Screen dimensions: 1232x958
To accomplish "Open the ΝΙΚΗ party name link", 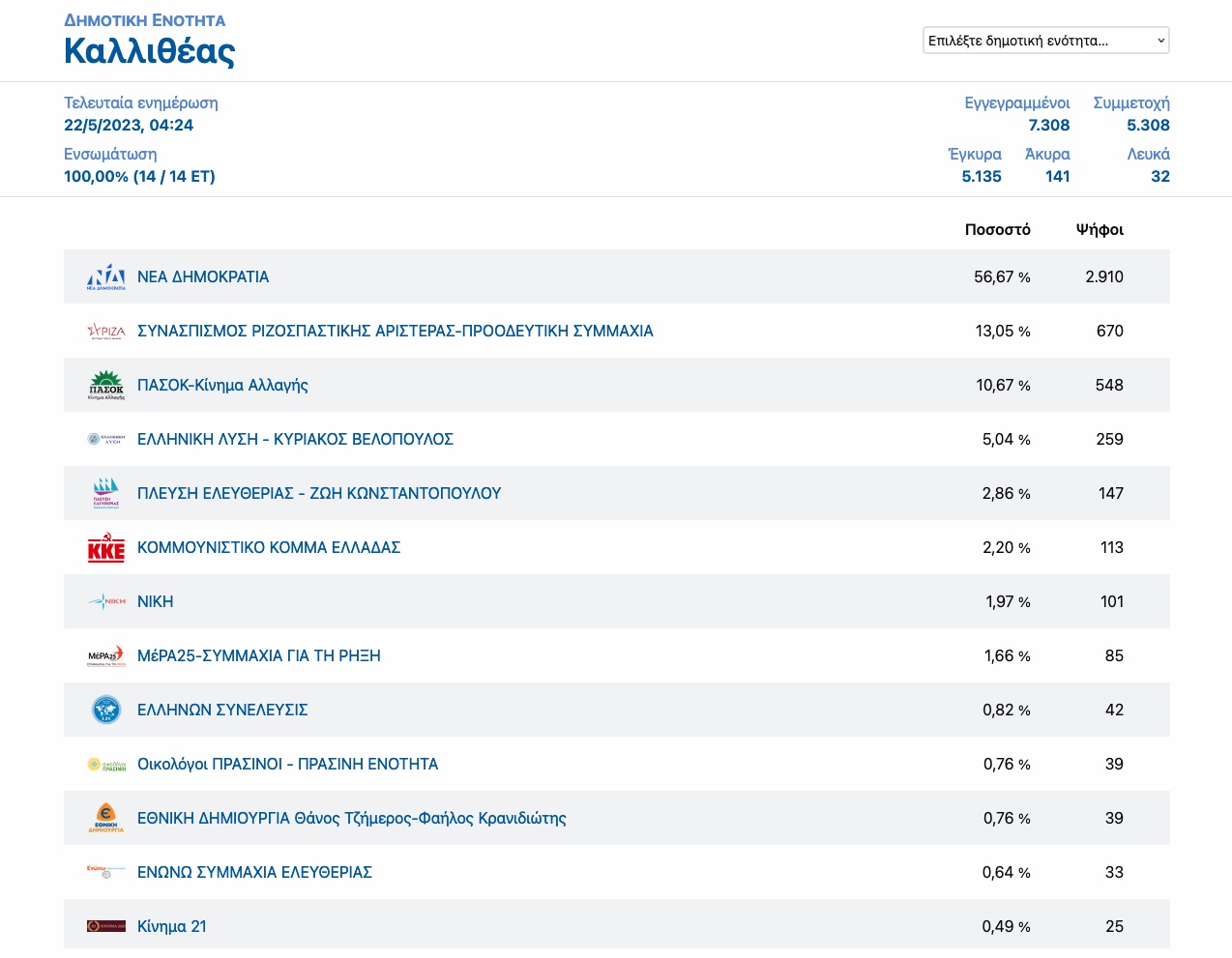I will pyautogui.click(x=156, y=601).
